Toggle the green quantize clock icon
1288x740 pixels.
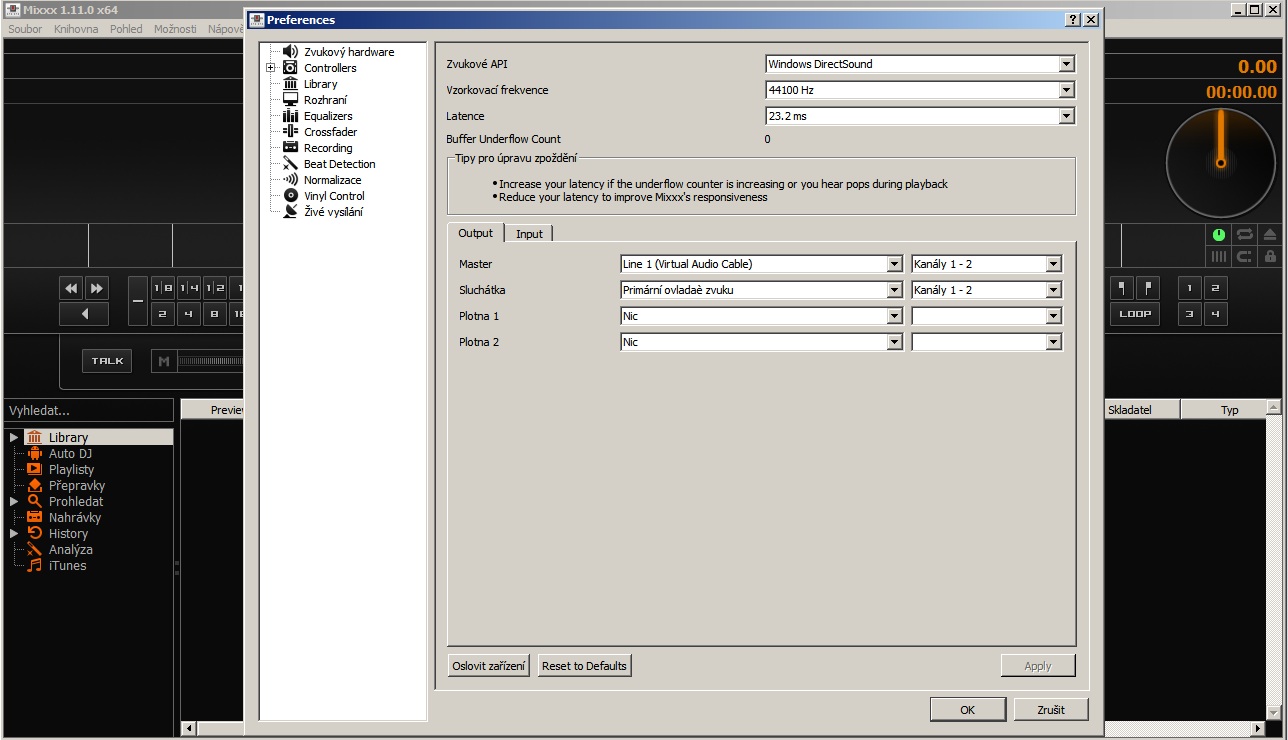[x=1219, y=235]
